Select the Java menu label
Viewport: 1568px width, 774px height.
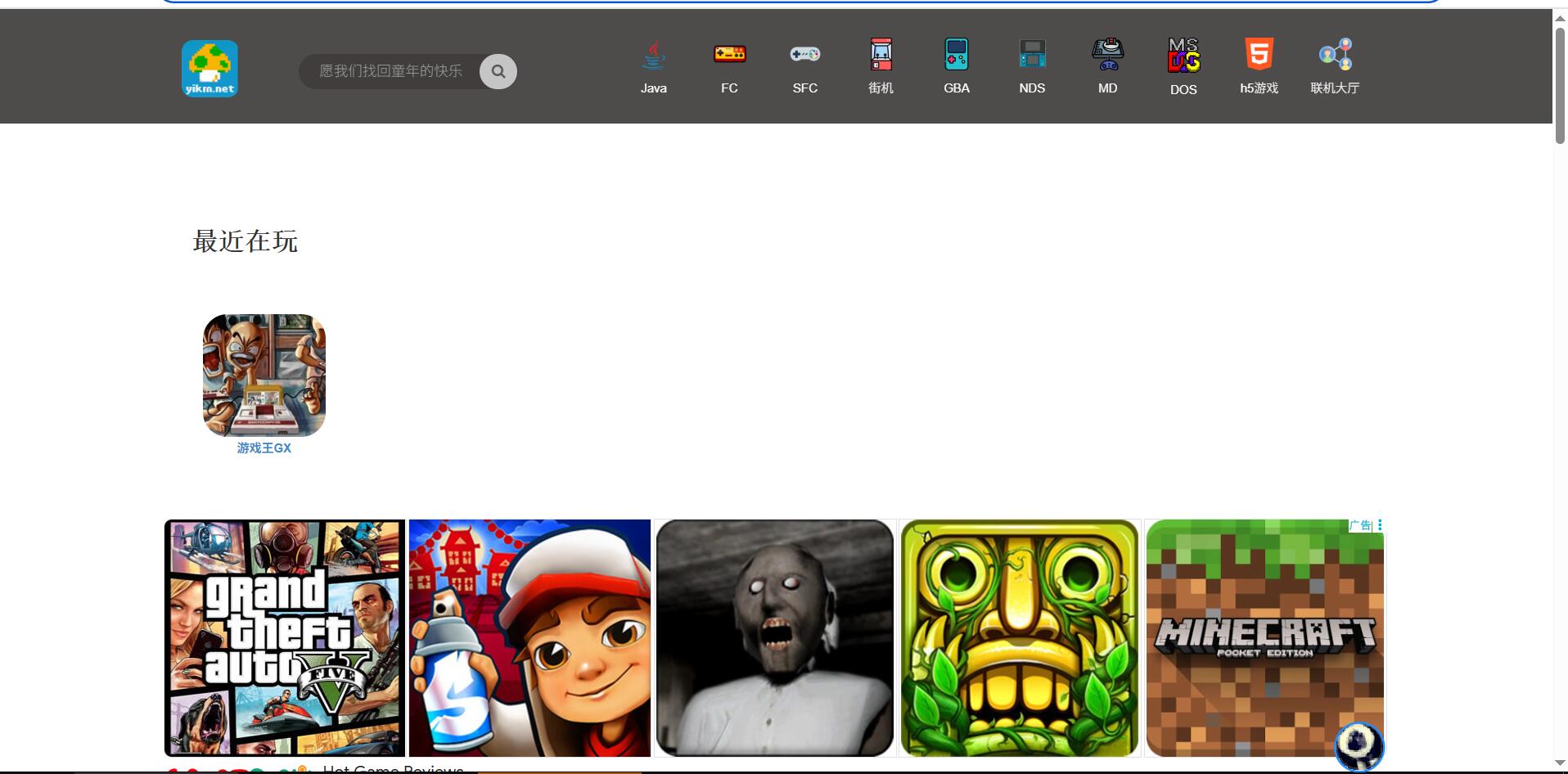[x=653, y=88]
